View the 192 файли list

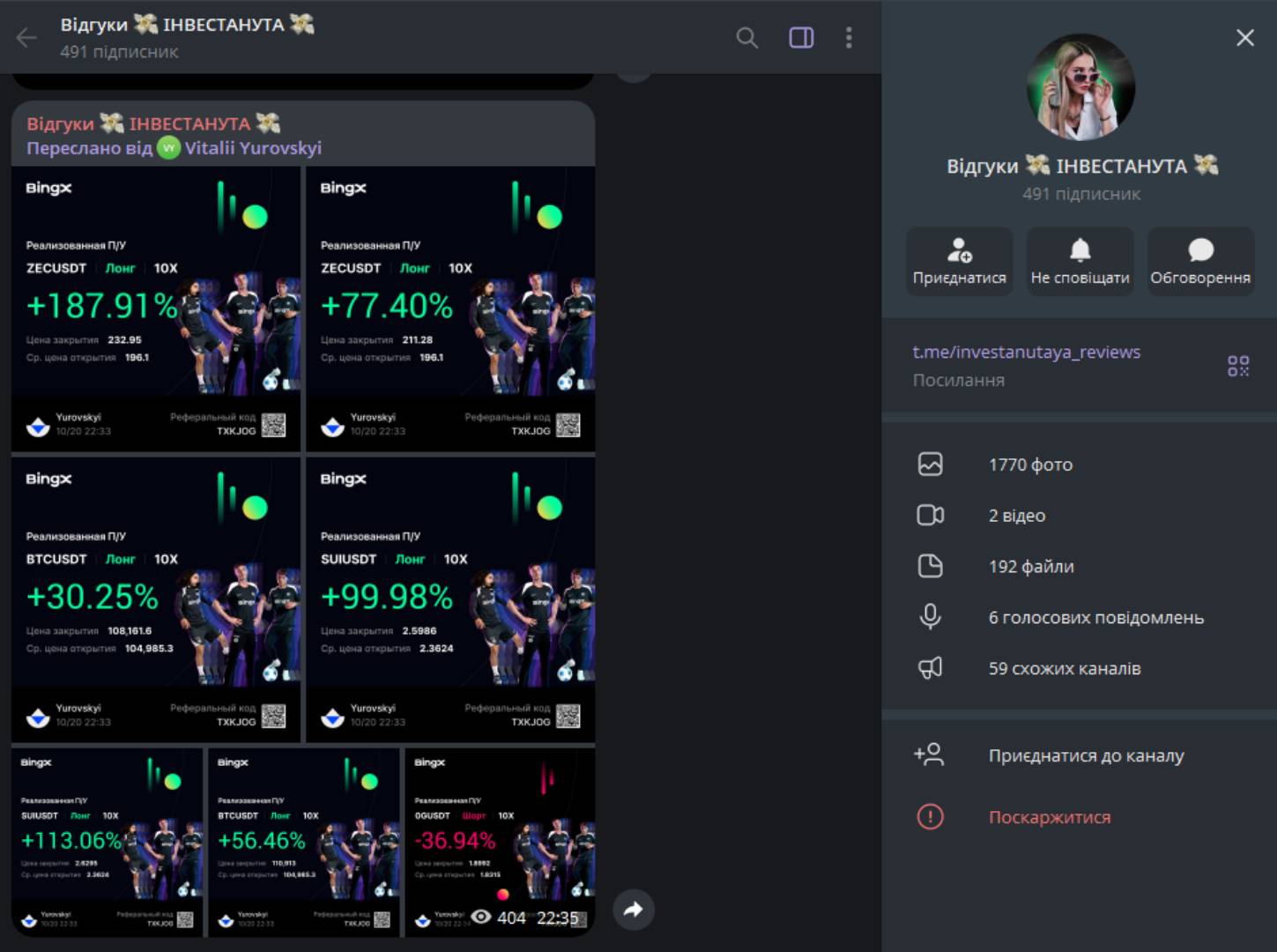1030,567
